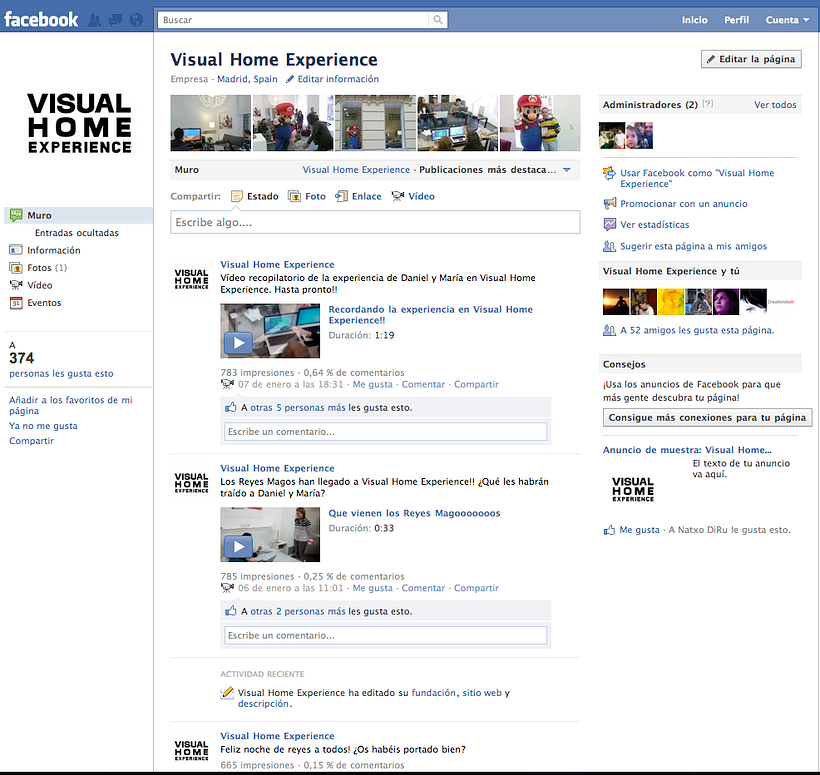
Task: Click Añadir a los favoritos de mi página
Action: coord(71,405)
